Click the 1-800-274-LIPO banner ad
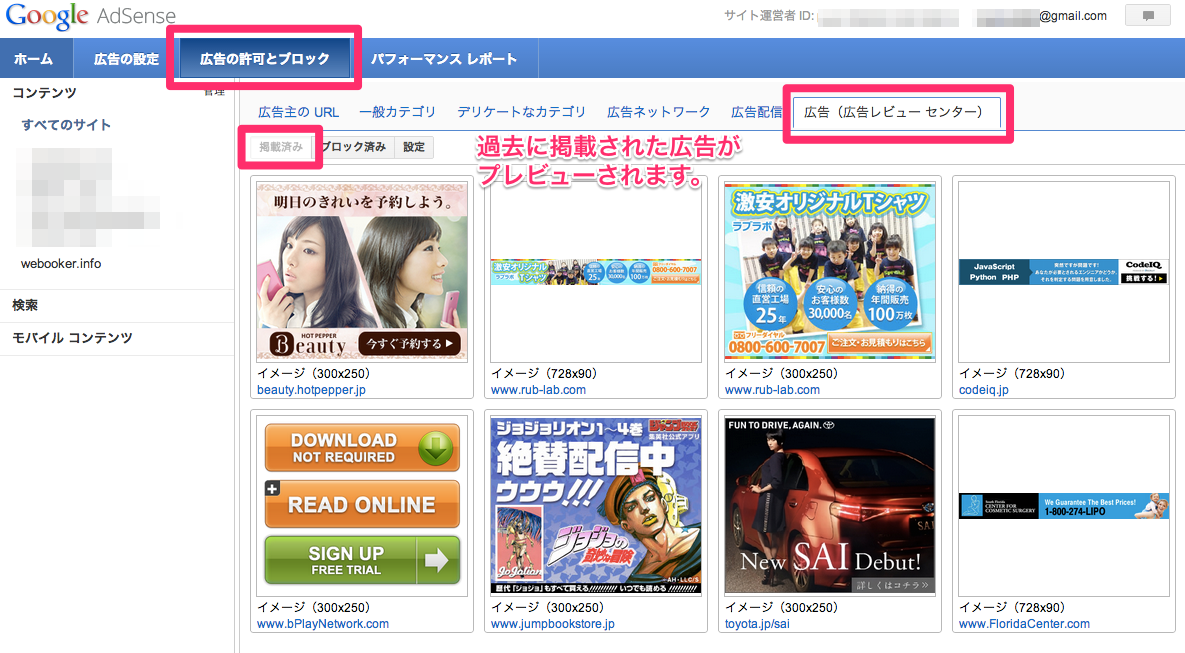 tap(1063, 506)
